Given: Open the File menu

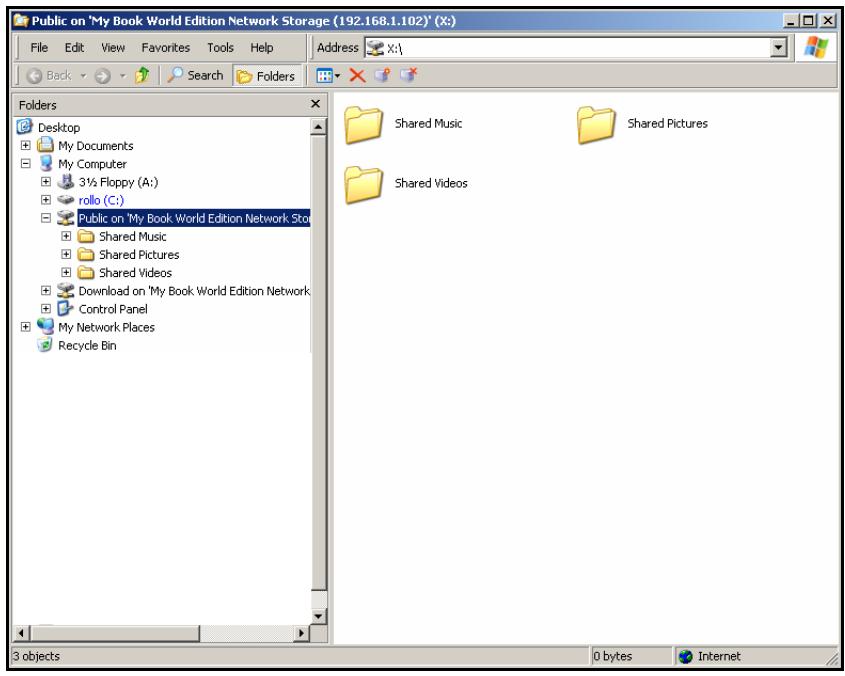Looking at the screenshot, I should point(39,47).
